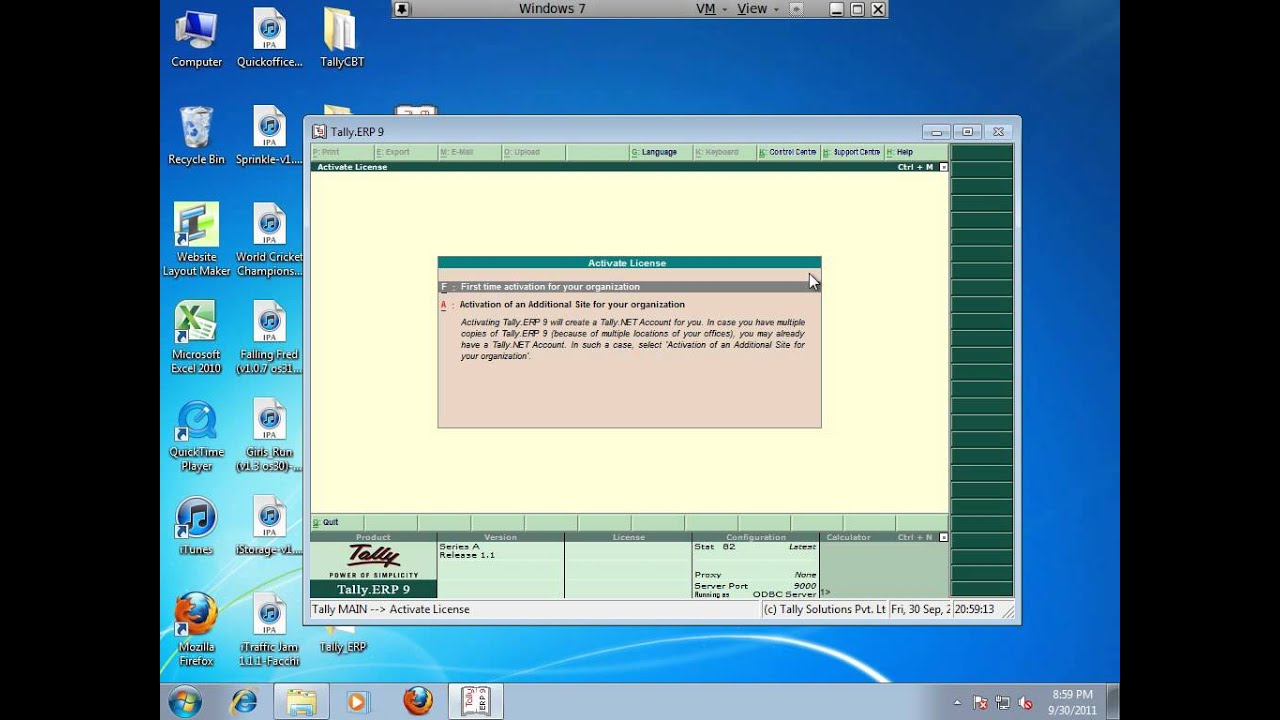Image resolution: width=1280 pixels, height=720 pixels.
Task: Select the Falling Fred IPA file
Action: coord(269,338)
